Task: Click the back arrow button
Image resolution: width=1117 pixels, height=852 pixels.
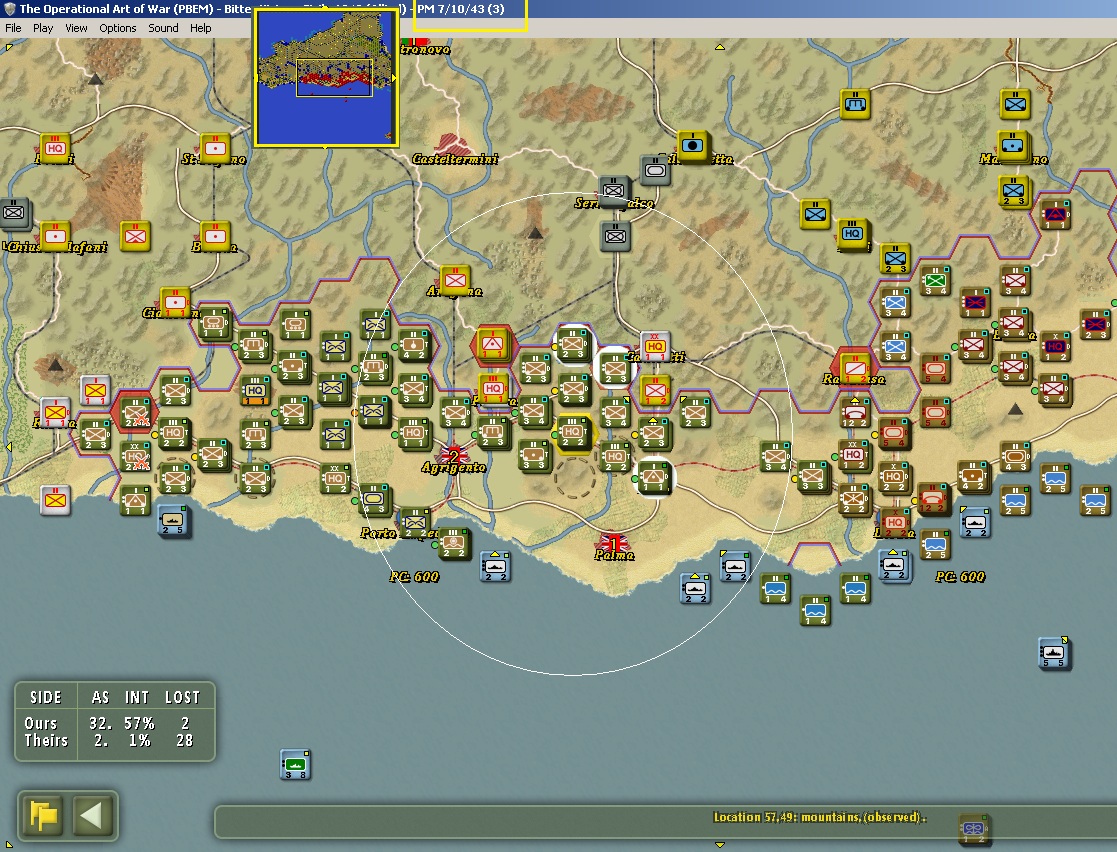Action: coord(93,816)
